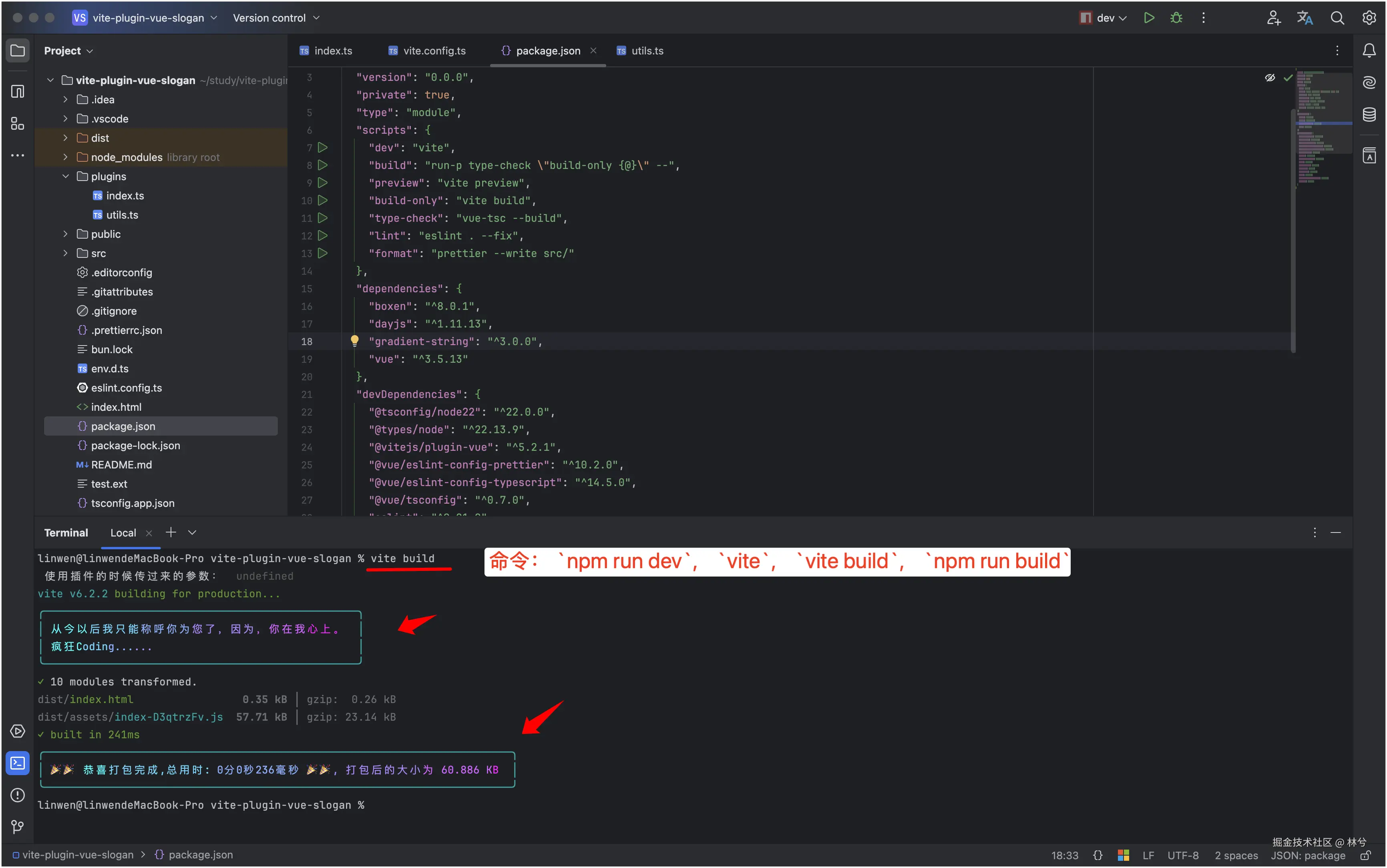Open the Structure tool window icon
1387x868 pixels.
pos(17,123)
